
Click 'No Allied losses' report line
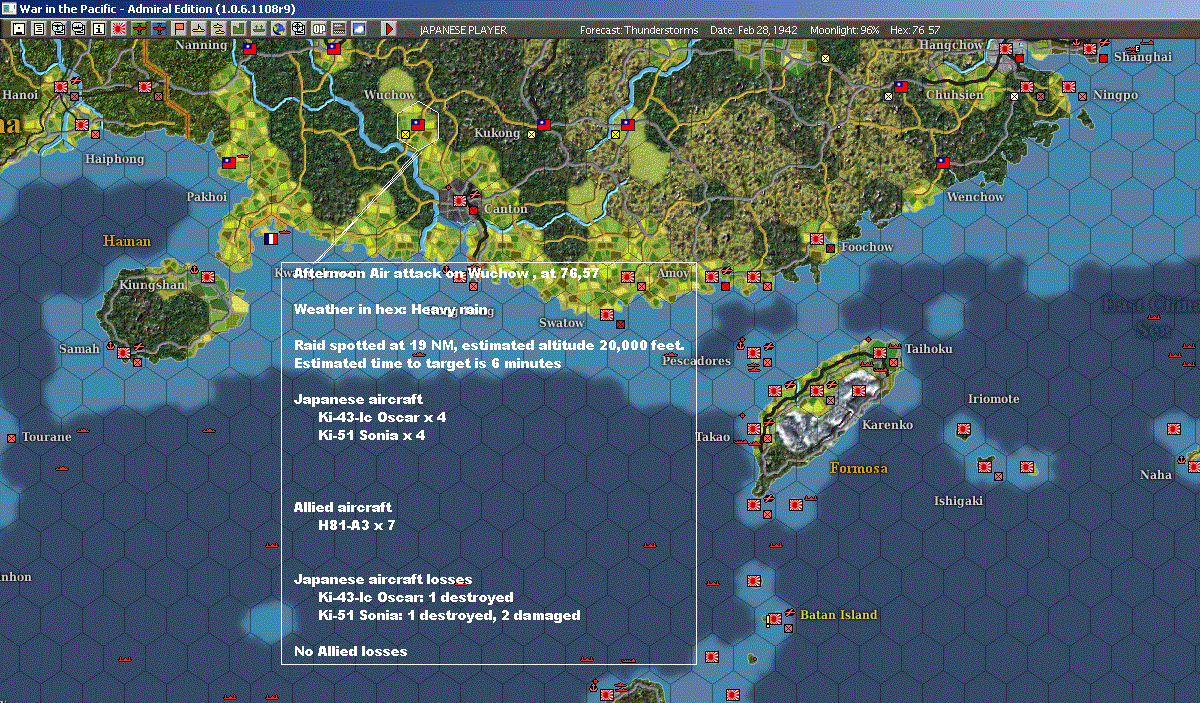coord(350,651)
